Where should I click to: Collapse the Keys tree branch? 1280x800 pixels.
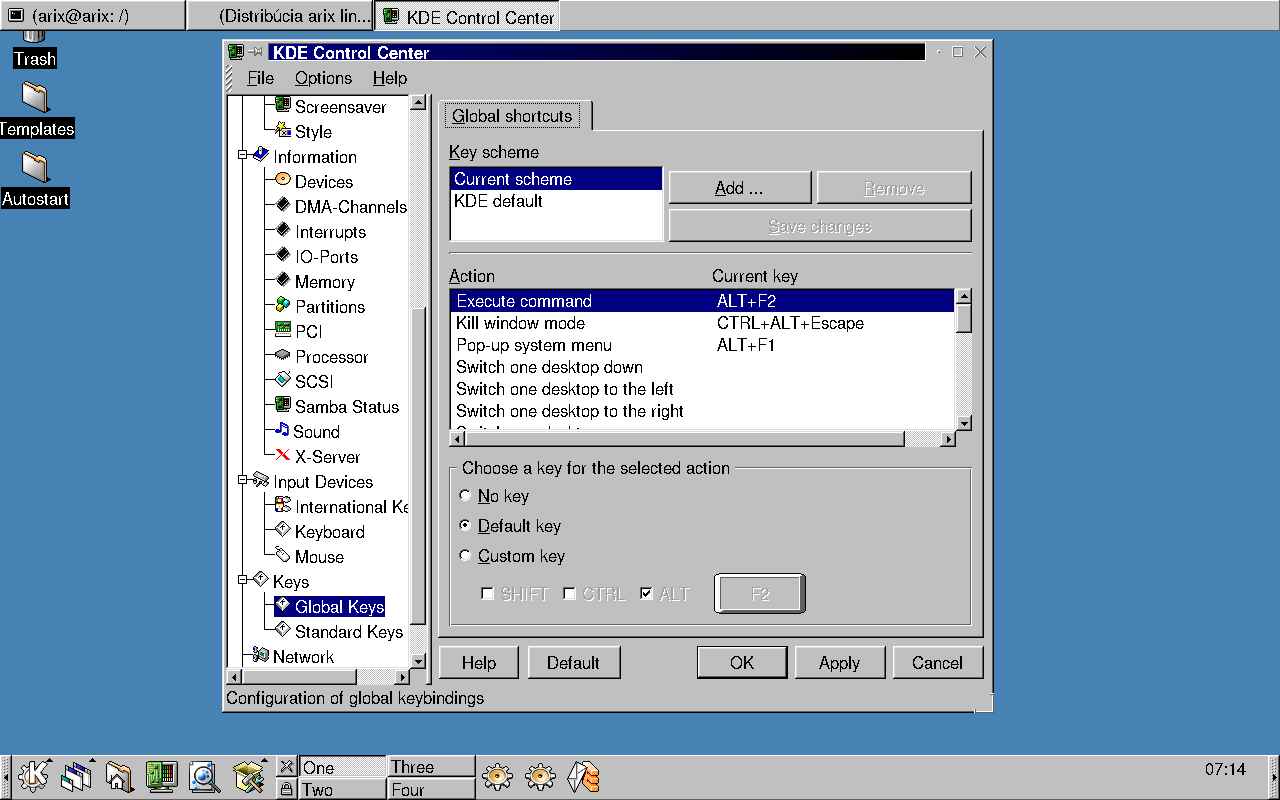[243, 581]
